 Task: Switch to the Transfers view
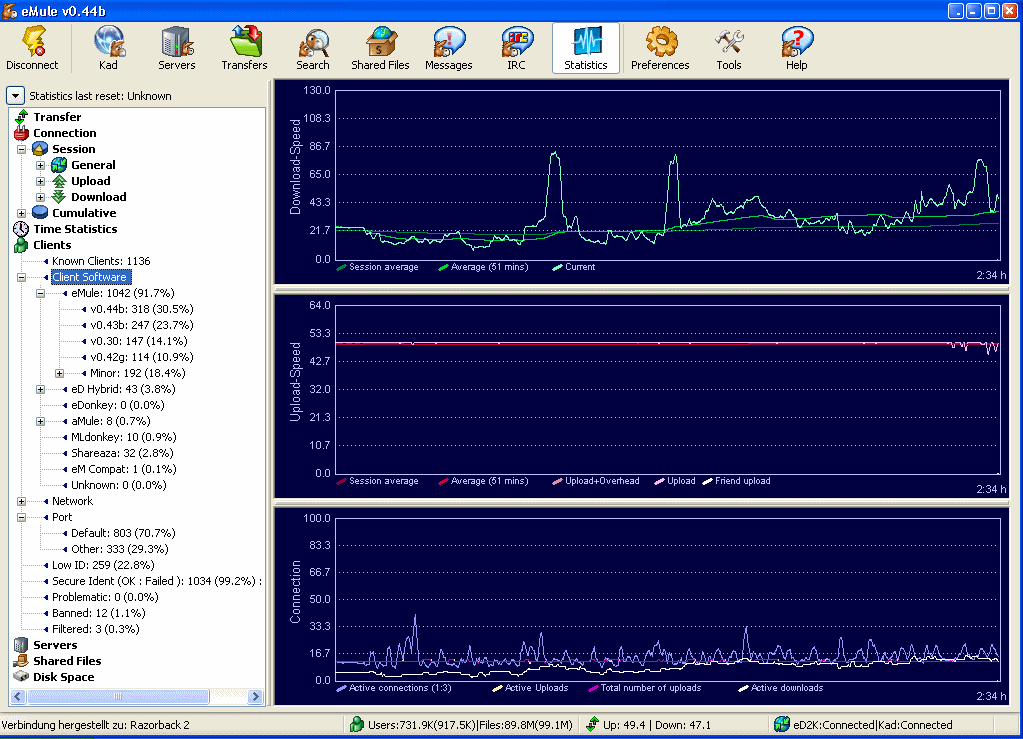point(243,47)
